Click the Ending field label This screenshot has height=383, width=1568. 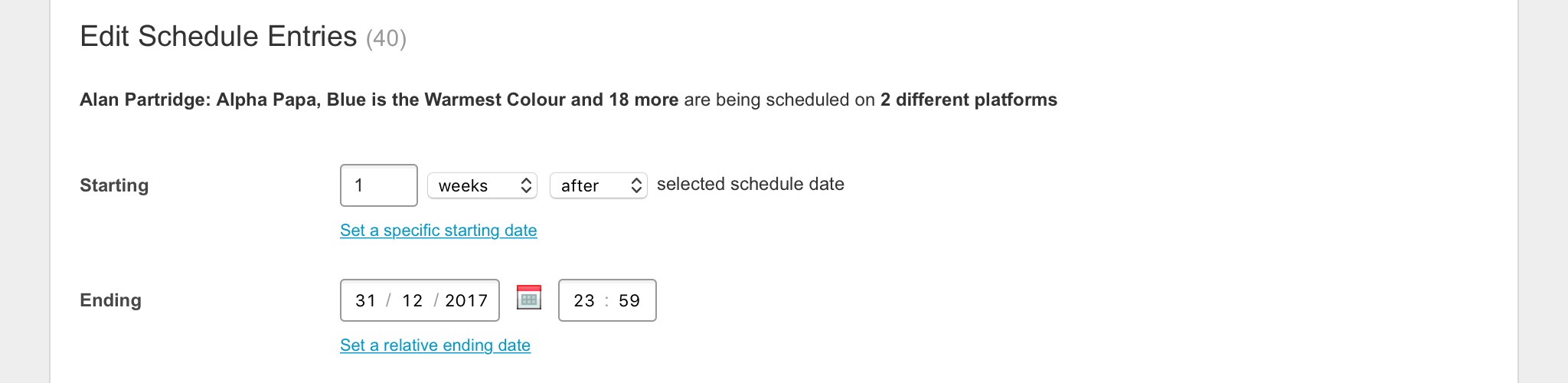(x=110, y=300)
